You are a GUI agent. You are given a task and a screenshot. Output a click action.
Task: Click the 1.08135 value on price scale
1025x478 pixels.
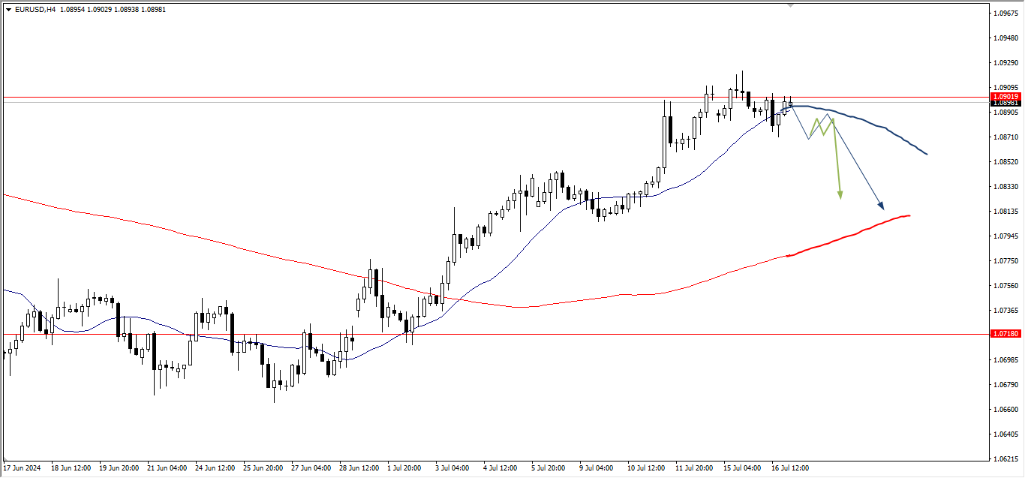tap(1006, 212)
